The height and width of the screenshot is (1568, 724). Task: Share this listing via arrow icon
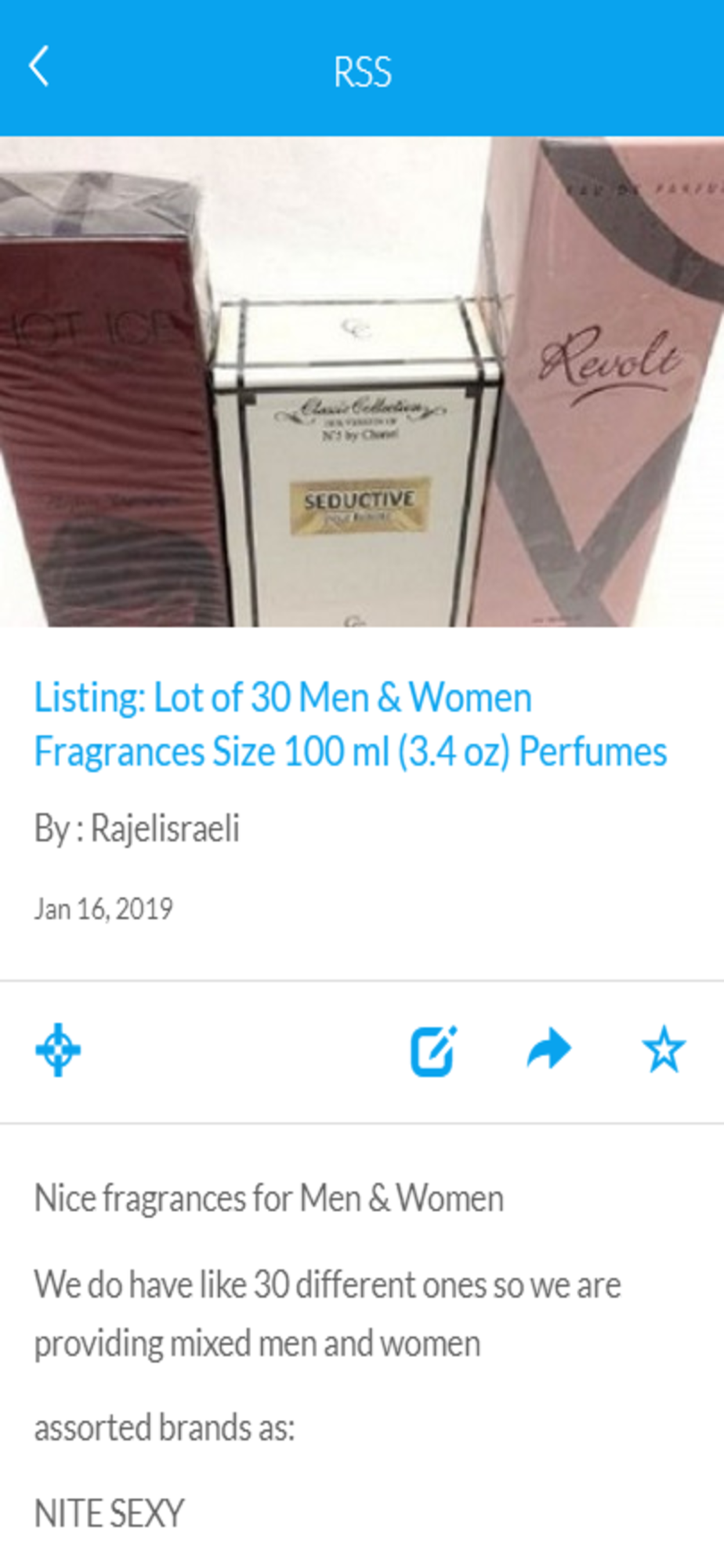pyautogui.click(x=549, y=1049)
